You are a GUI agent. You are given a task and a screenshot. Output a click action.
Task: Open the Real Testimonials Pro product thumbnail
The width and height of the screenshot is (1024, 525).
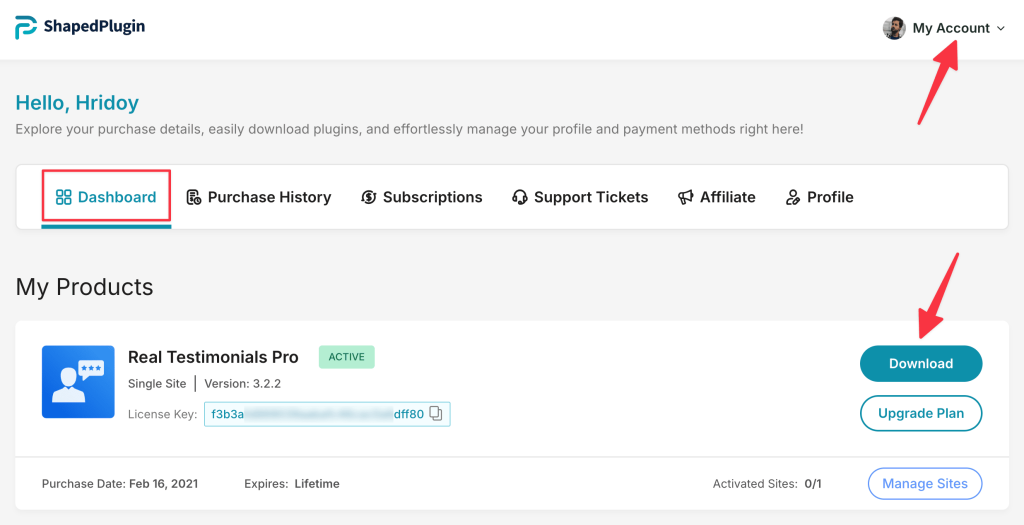[78, 382]
